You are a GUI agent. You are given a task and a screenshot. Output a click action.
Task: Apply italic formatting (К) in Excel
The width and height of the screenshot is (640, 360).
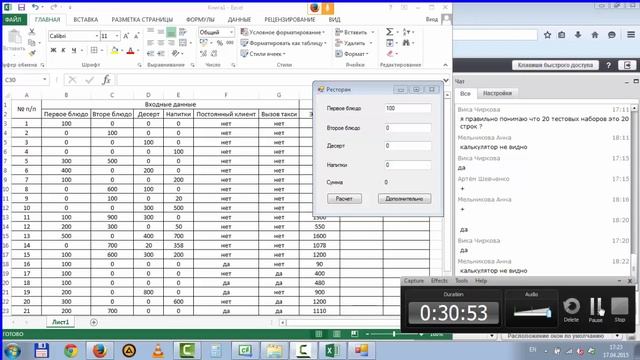click(x=63, y=50)
